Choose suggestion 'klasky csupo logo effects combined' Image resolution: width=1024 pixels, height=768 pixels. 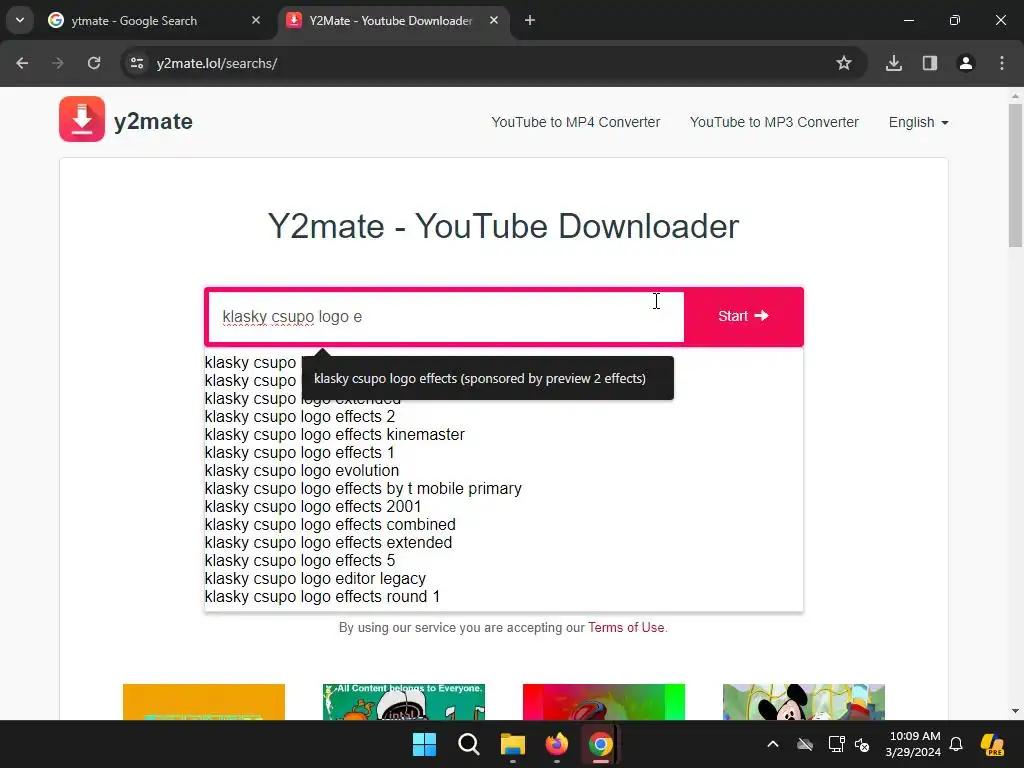(x=330, y=525)
